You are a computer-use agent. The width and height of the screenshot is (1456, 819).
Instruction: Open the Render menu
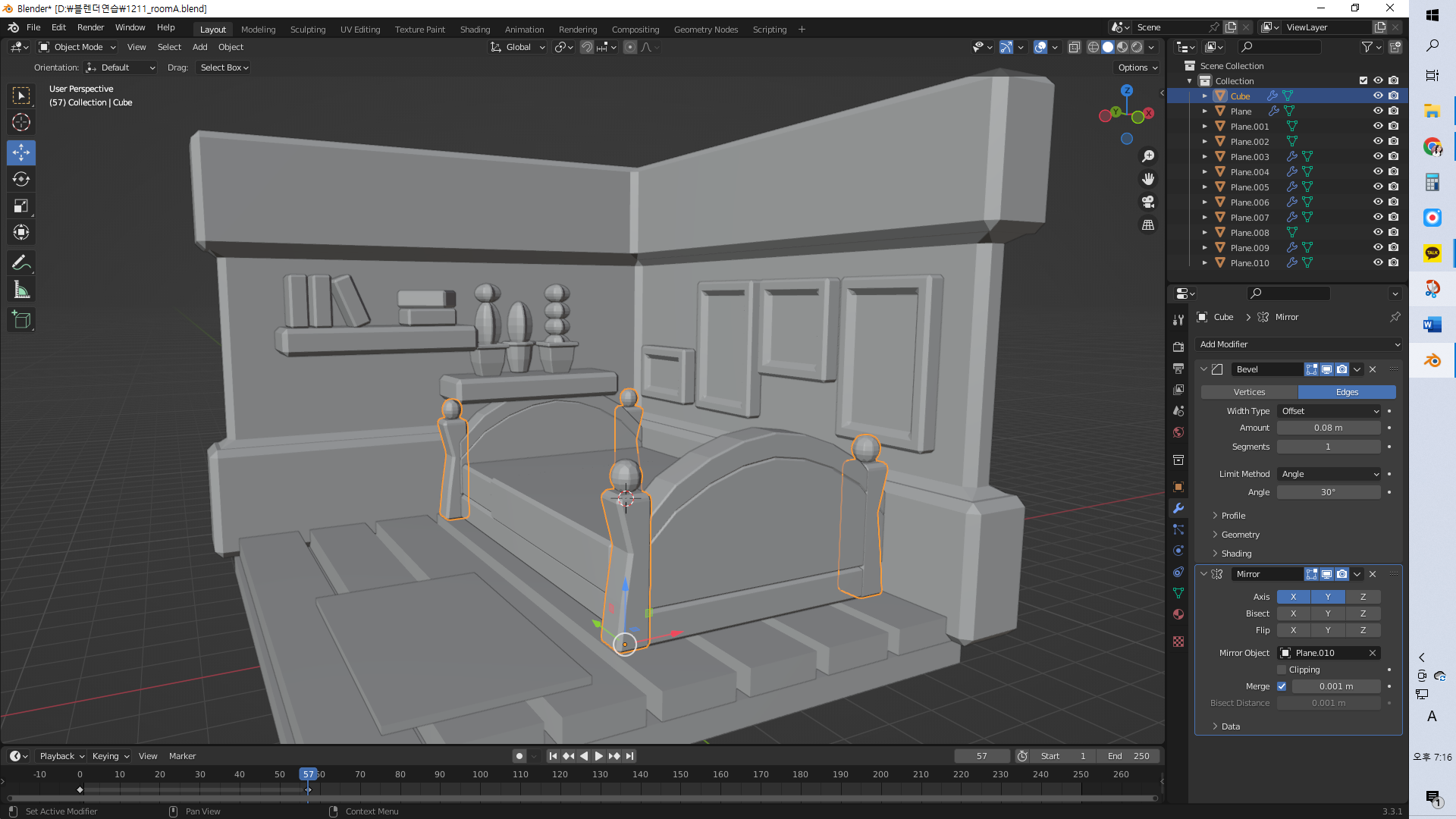[x=90, y=27]
